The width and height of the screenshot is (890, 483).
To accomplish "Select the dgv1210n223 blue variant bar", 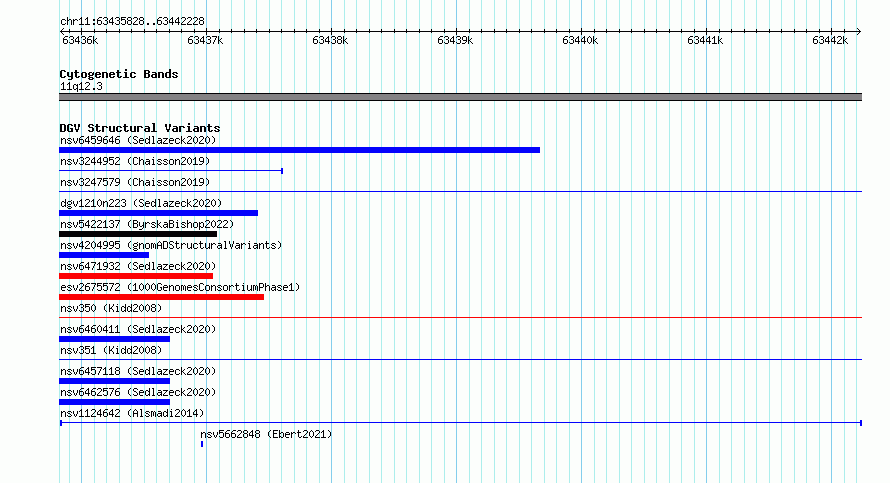I will 158,213.
